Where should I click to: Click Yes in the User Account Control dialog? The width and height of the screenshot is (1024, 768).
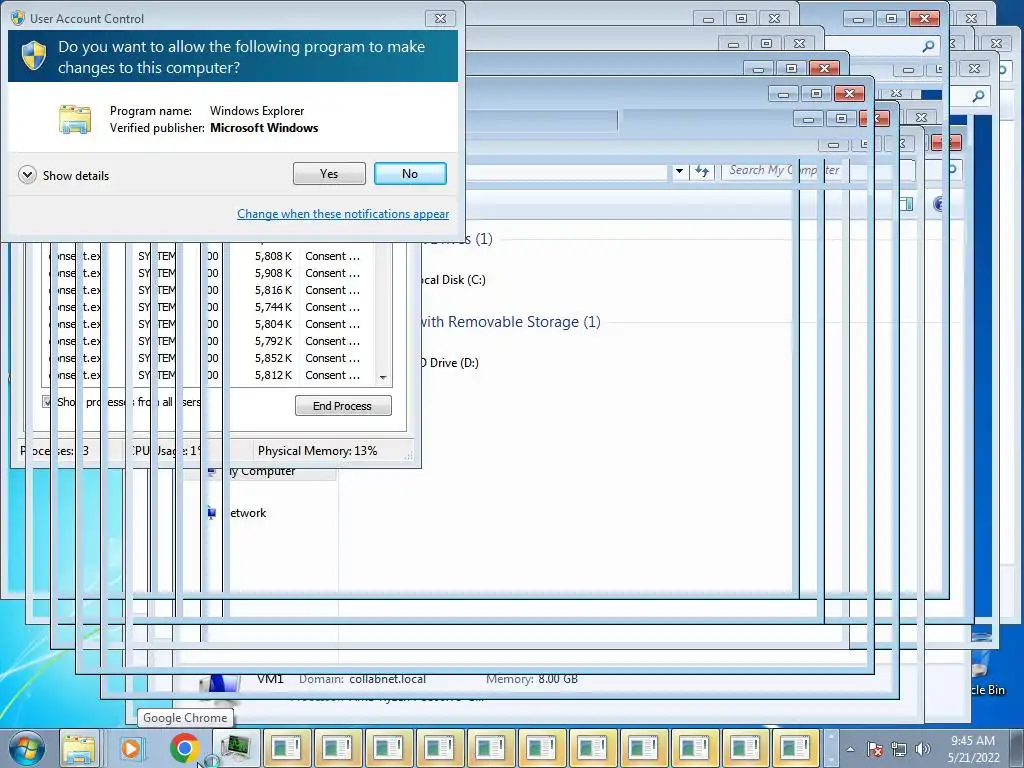(x=329, y=174)
